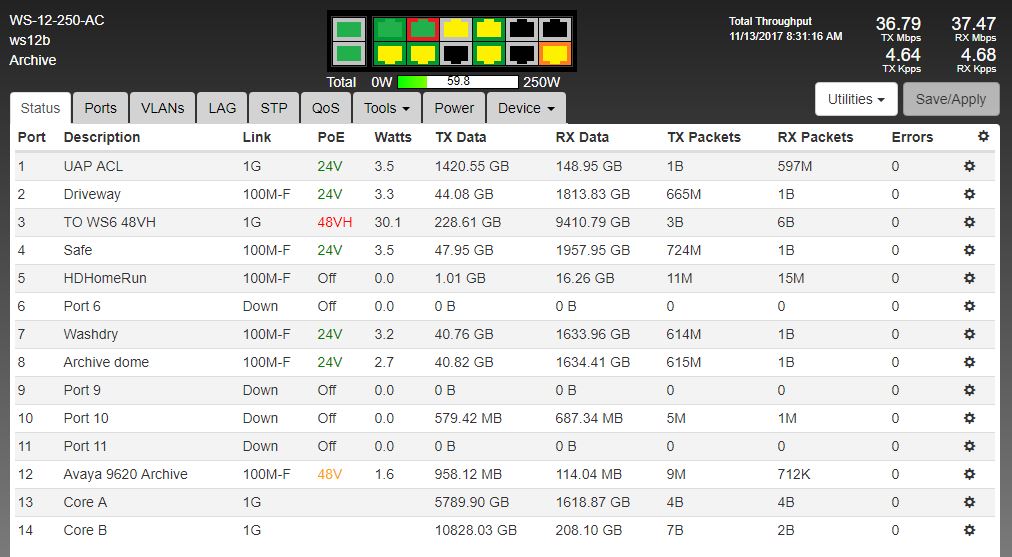The image size is (1012, 557).
Task: Open gear settings for HDHomeRun port
Action: point(969,278)
